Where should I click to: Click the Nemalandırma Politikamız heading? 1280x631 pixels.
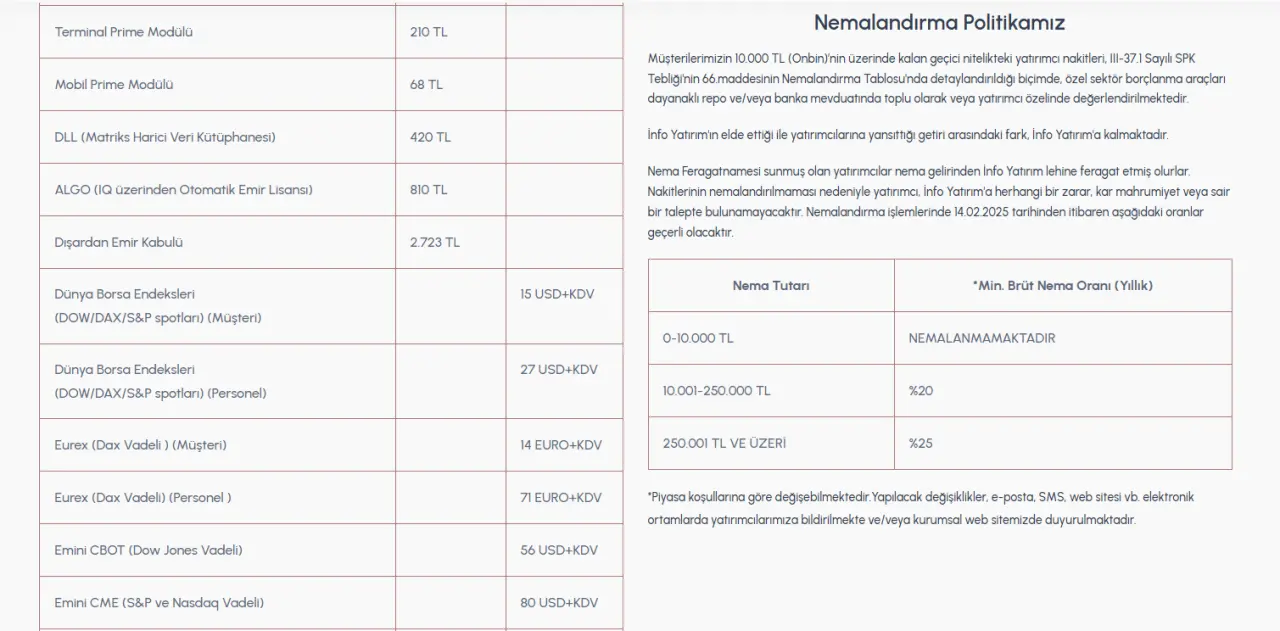(939, 23)
